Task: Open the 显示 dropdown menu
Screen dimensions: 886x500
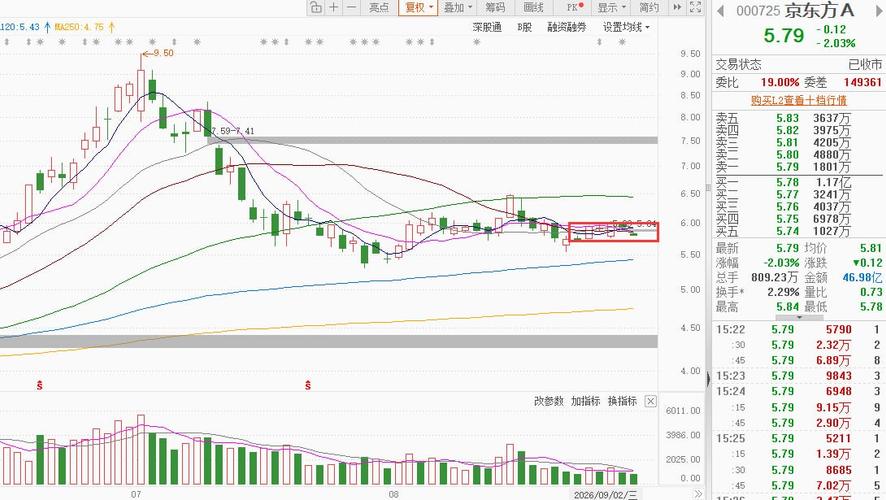Action: (611, 7)
